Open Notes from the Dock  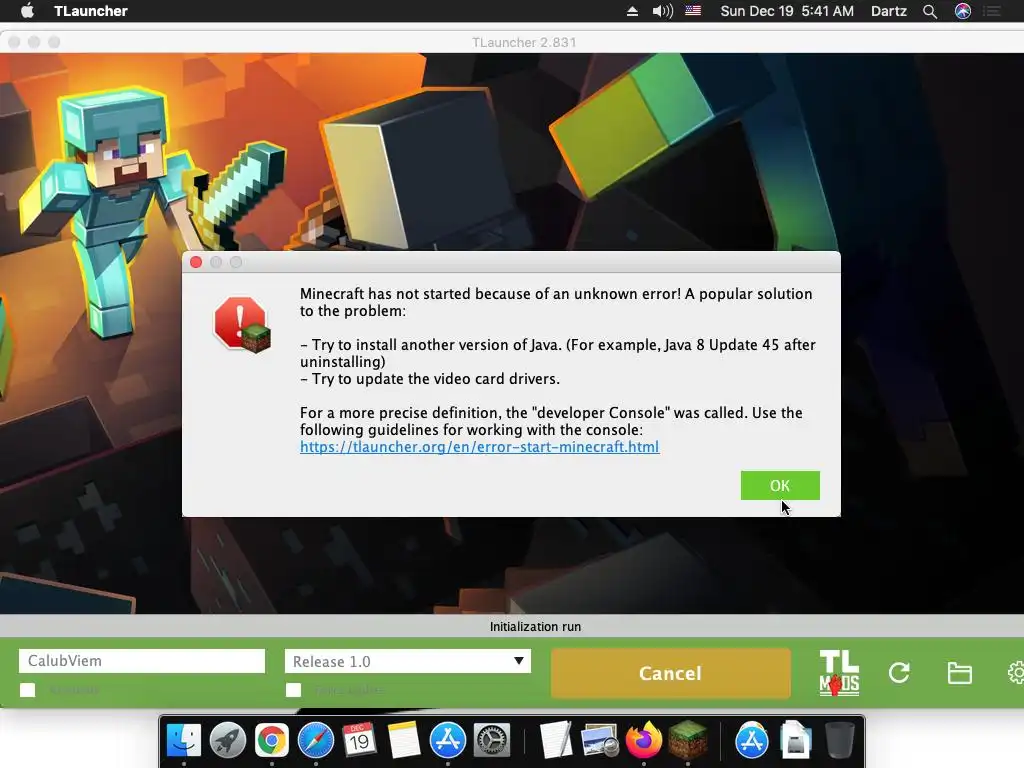(x=404, y=740)
